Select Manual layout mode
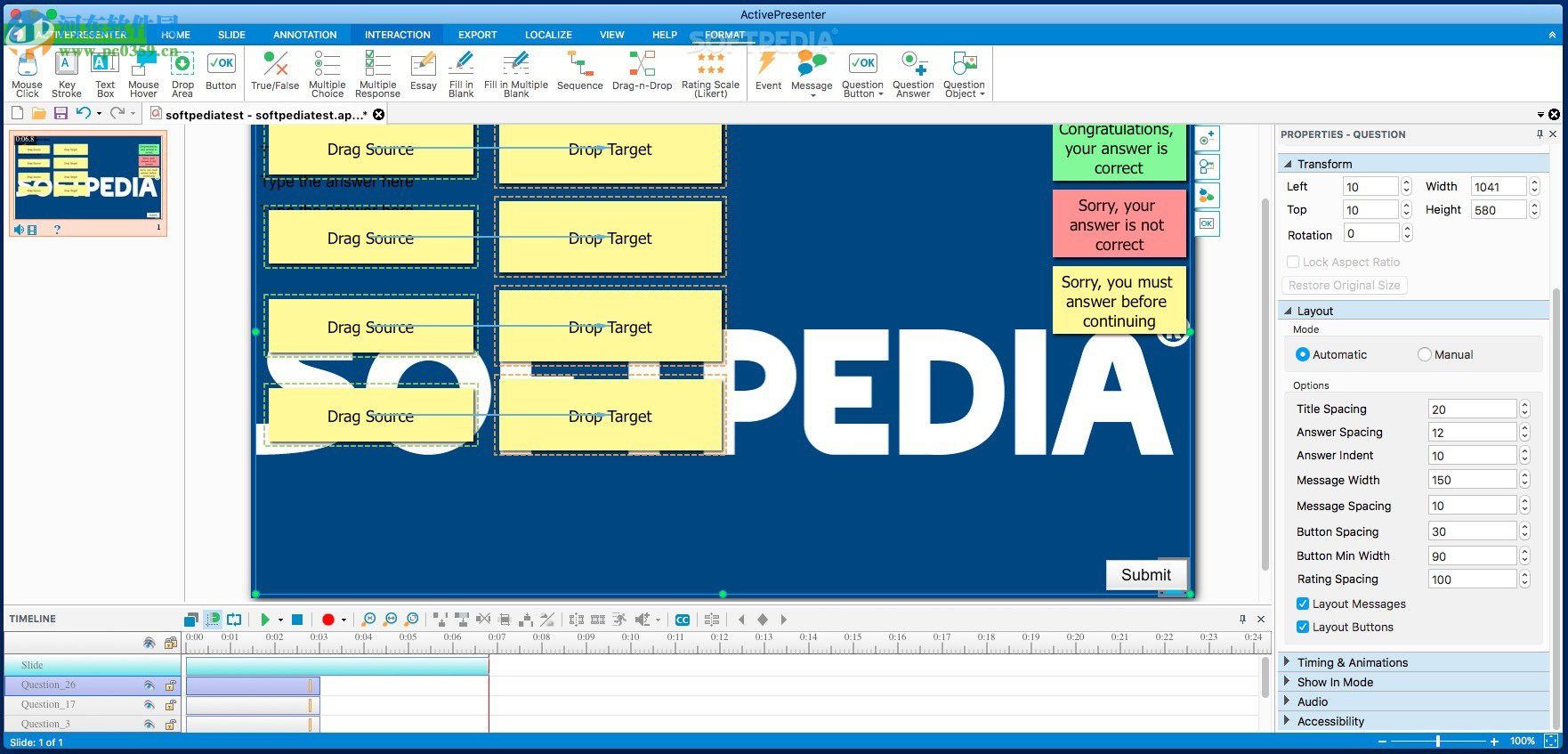The width and height of the screenshot is (1568, 754). pyautogui.click(x=1445, y=354)
